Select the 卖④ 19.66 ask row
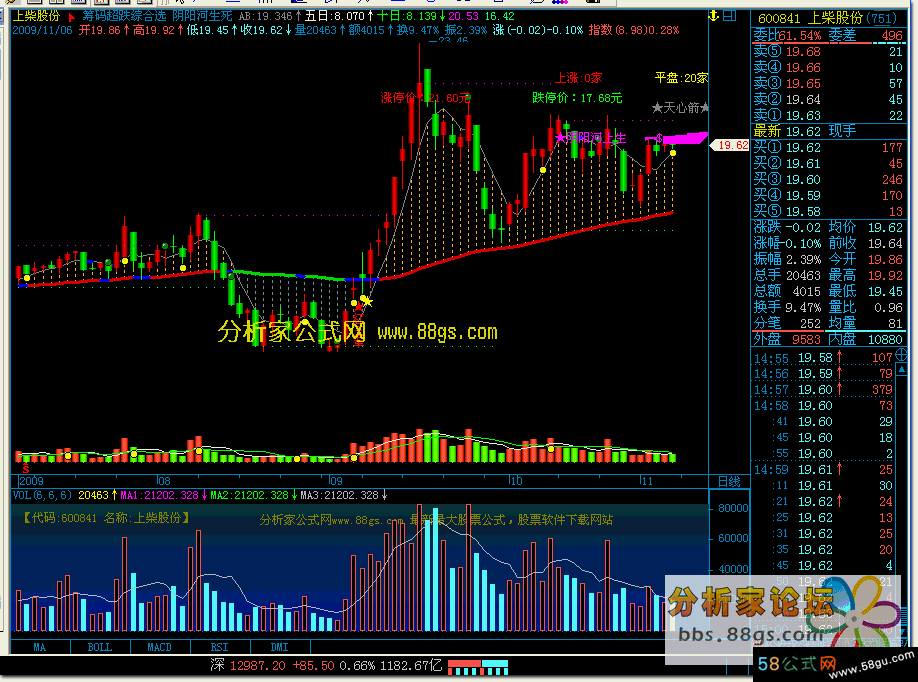918x682 pixels. point(828,67)
